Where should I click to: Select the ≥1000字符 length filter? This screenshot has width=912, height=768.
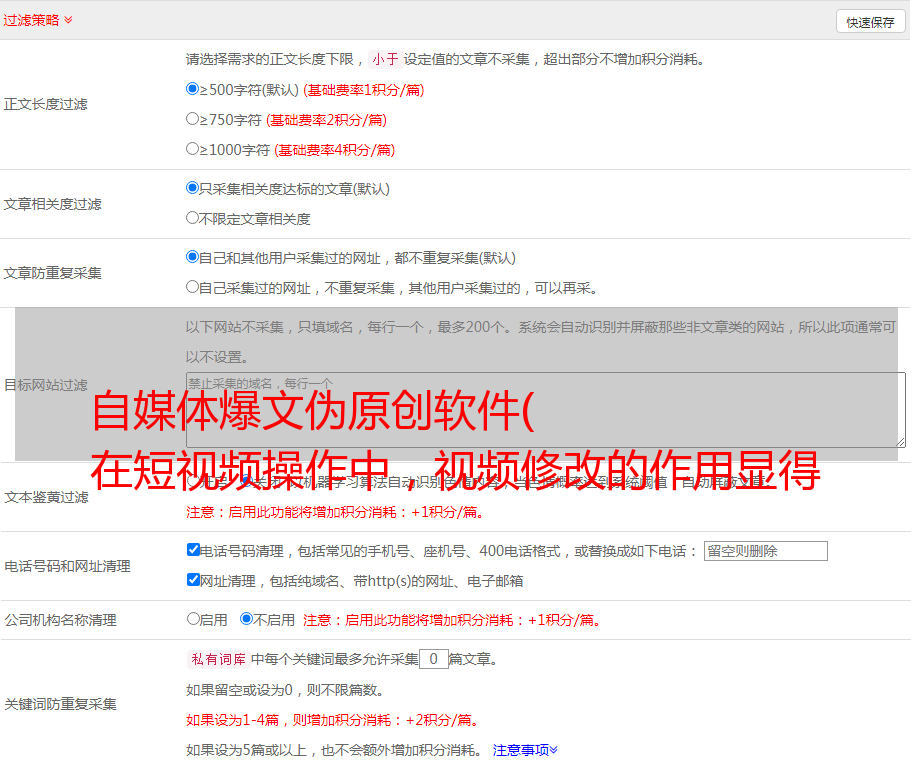coord(193,149)
